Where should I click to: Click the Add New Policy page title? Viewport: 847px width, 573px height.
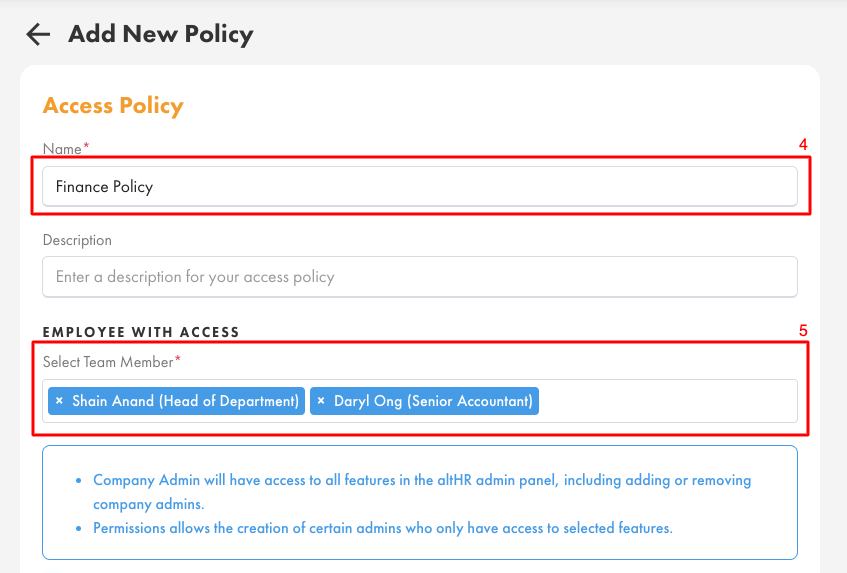[160, 34]
